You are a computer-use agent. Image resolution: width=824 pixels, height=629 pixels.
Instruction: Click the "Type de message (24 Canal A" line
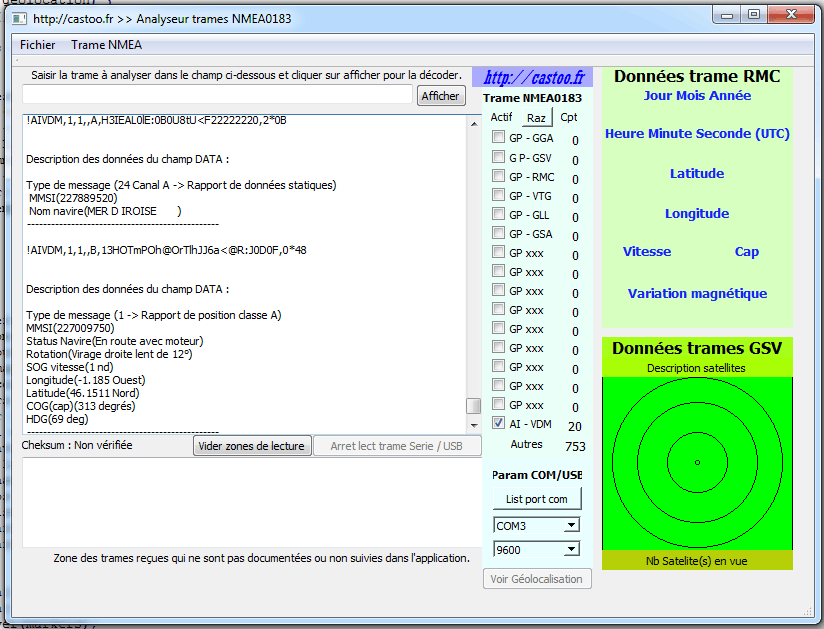(181, 185)
